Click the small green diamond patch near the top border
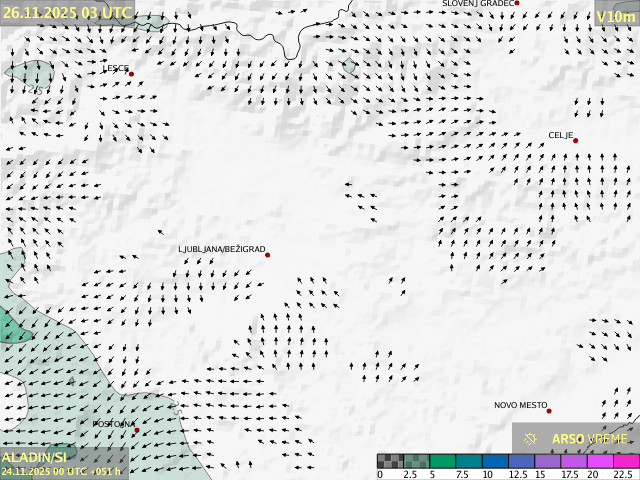The height and width of the screenshot is (480, 640). [x=349, y=66]
